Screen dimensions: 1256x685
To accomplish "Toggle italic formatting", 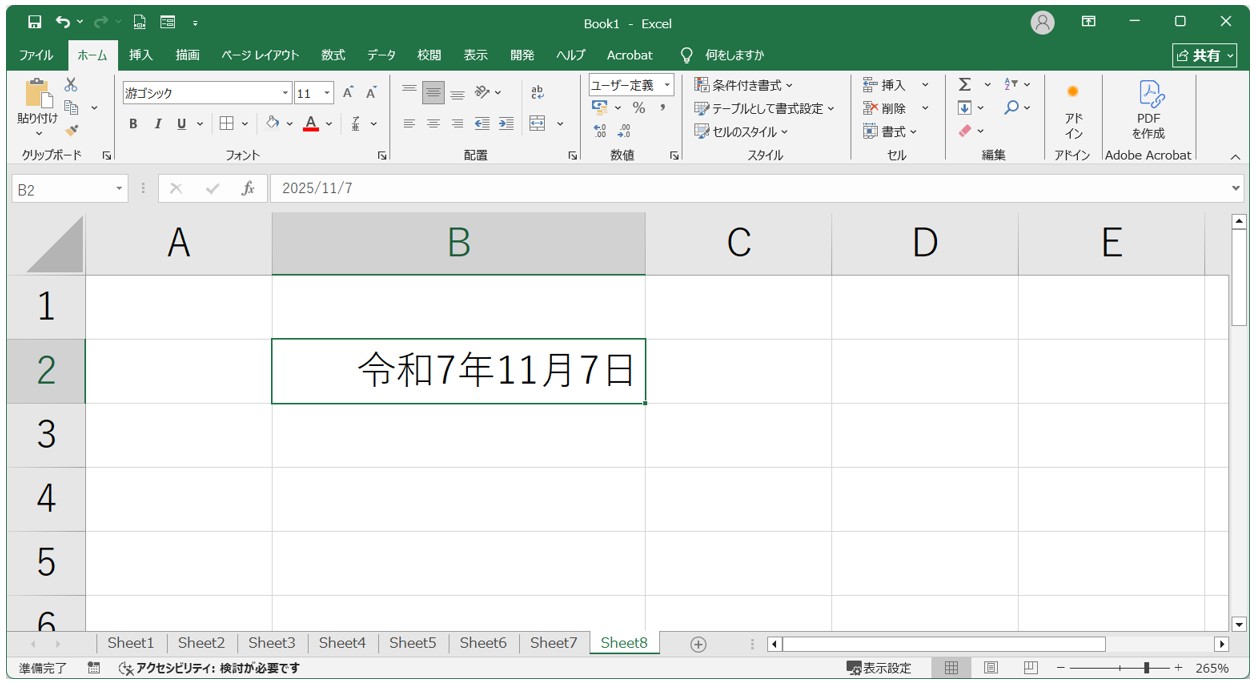I will click(157, 124).
